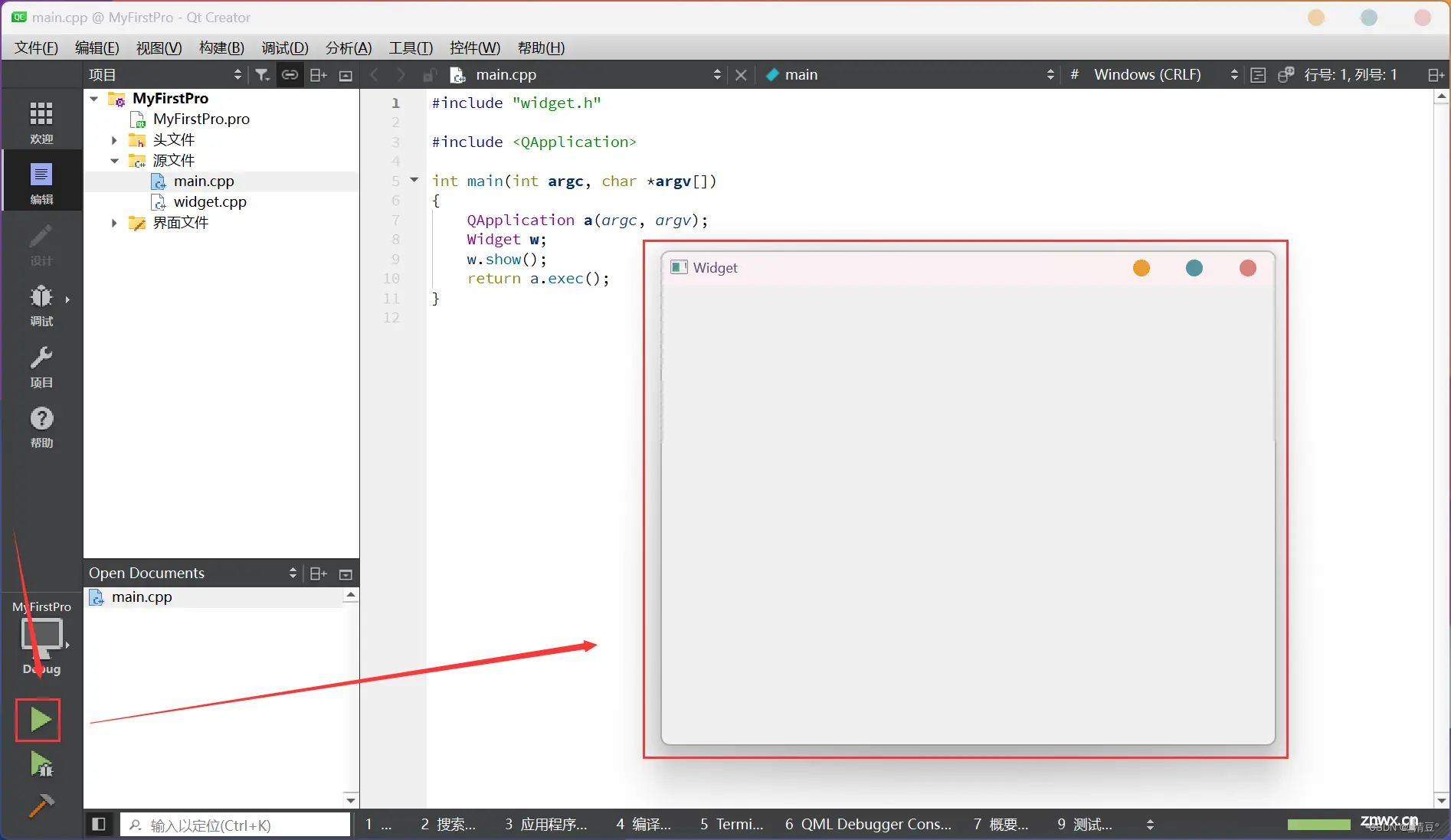The image size is (1451, 840).
Task: Open the Design mode (设计)
Action: pos(41,244)
